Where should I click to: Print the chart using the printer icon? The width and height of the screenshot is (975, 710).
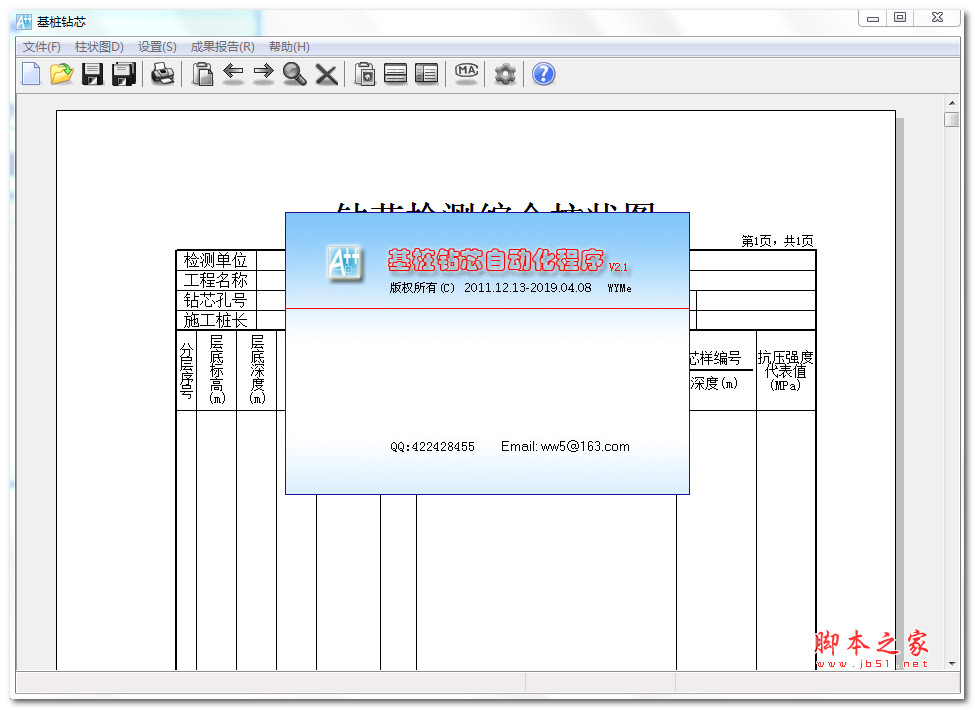click(x=163, y=74)
